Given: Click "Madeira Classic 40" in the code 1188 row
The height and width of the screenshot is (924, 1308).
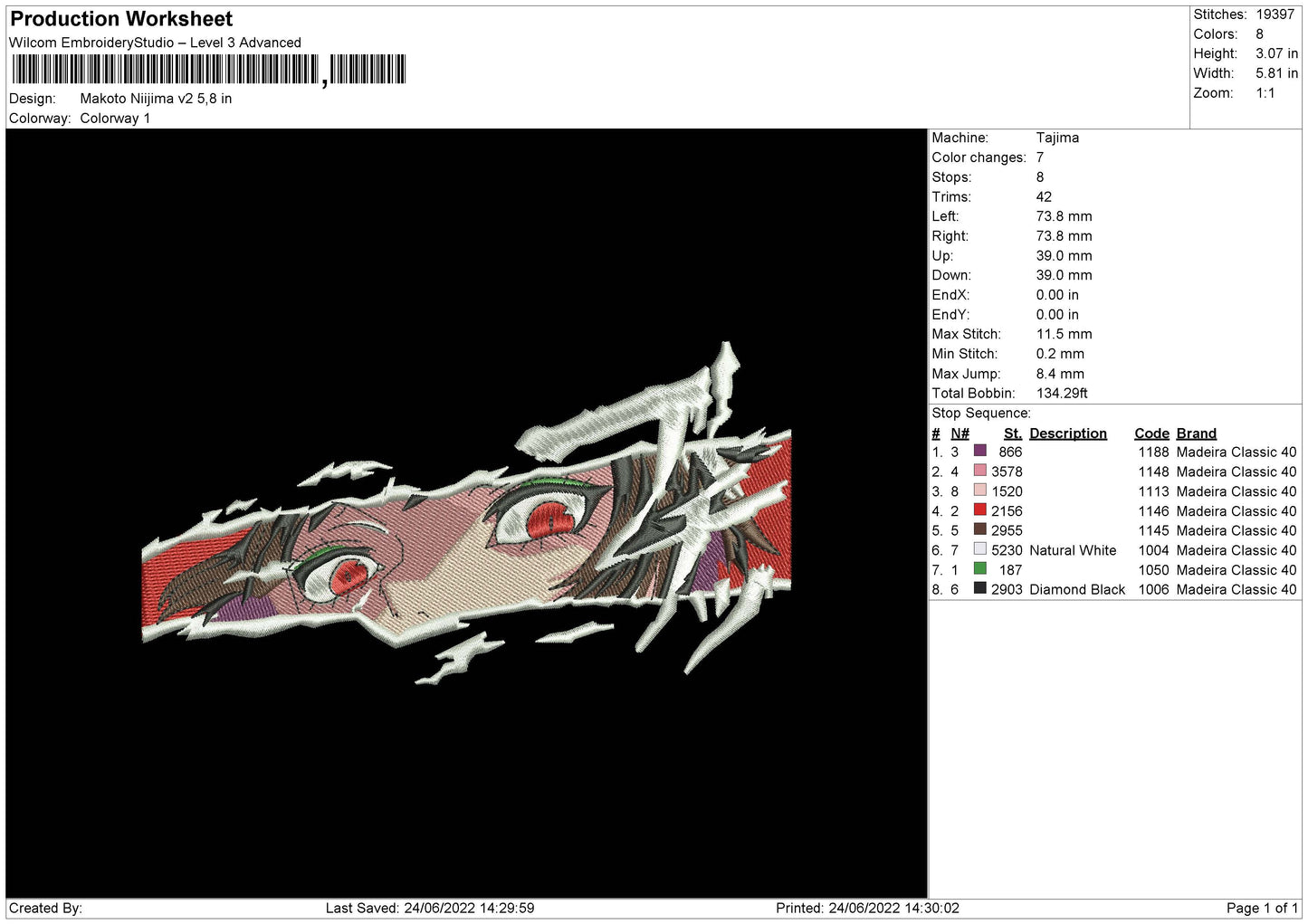Looking at the screenshot, I should coord(1236,452).
